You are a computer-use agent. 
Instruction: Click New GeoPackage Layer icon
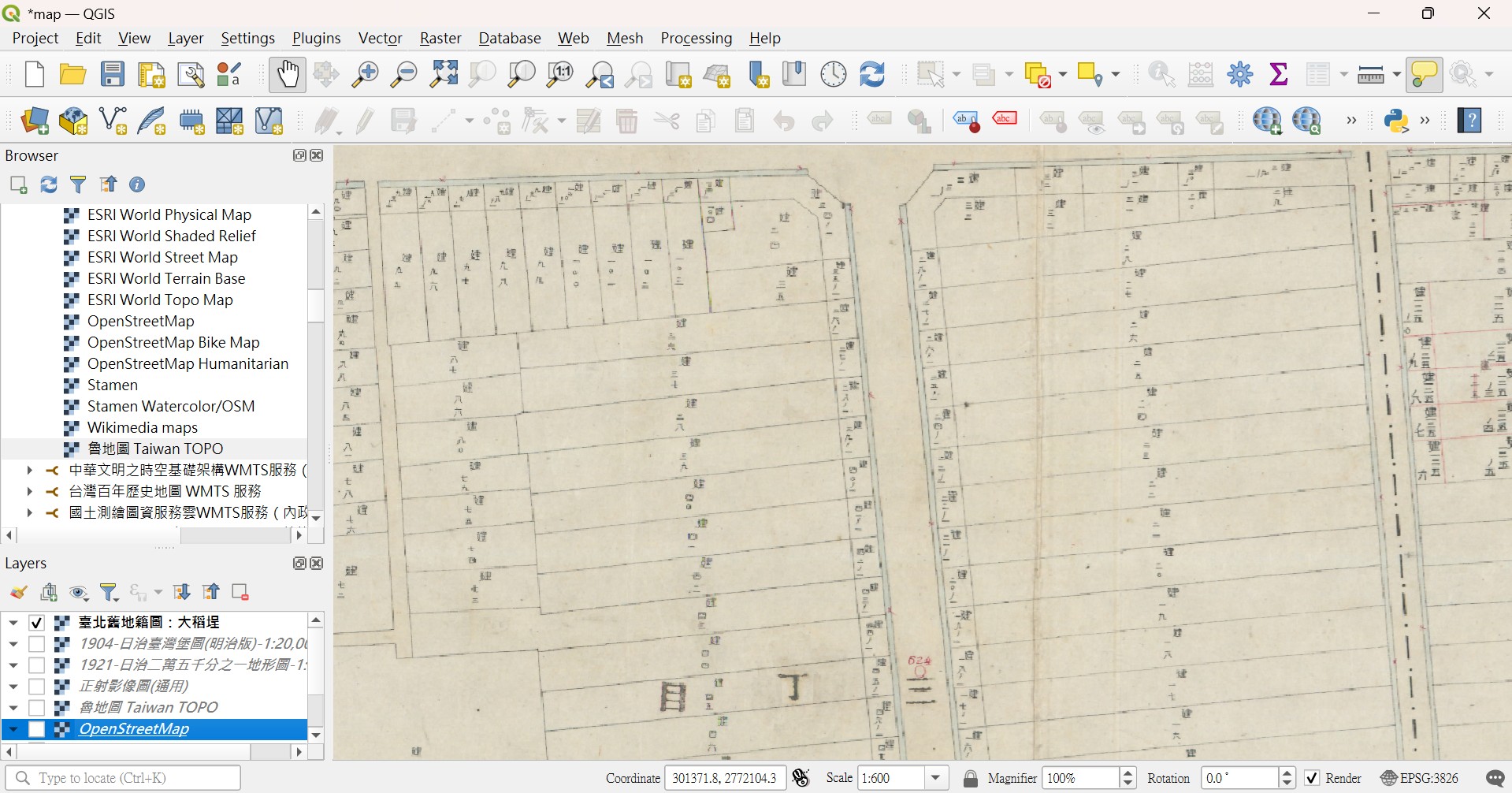coord(73,121)
